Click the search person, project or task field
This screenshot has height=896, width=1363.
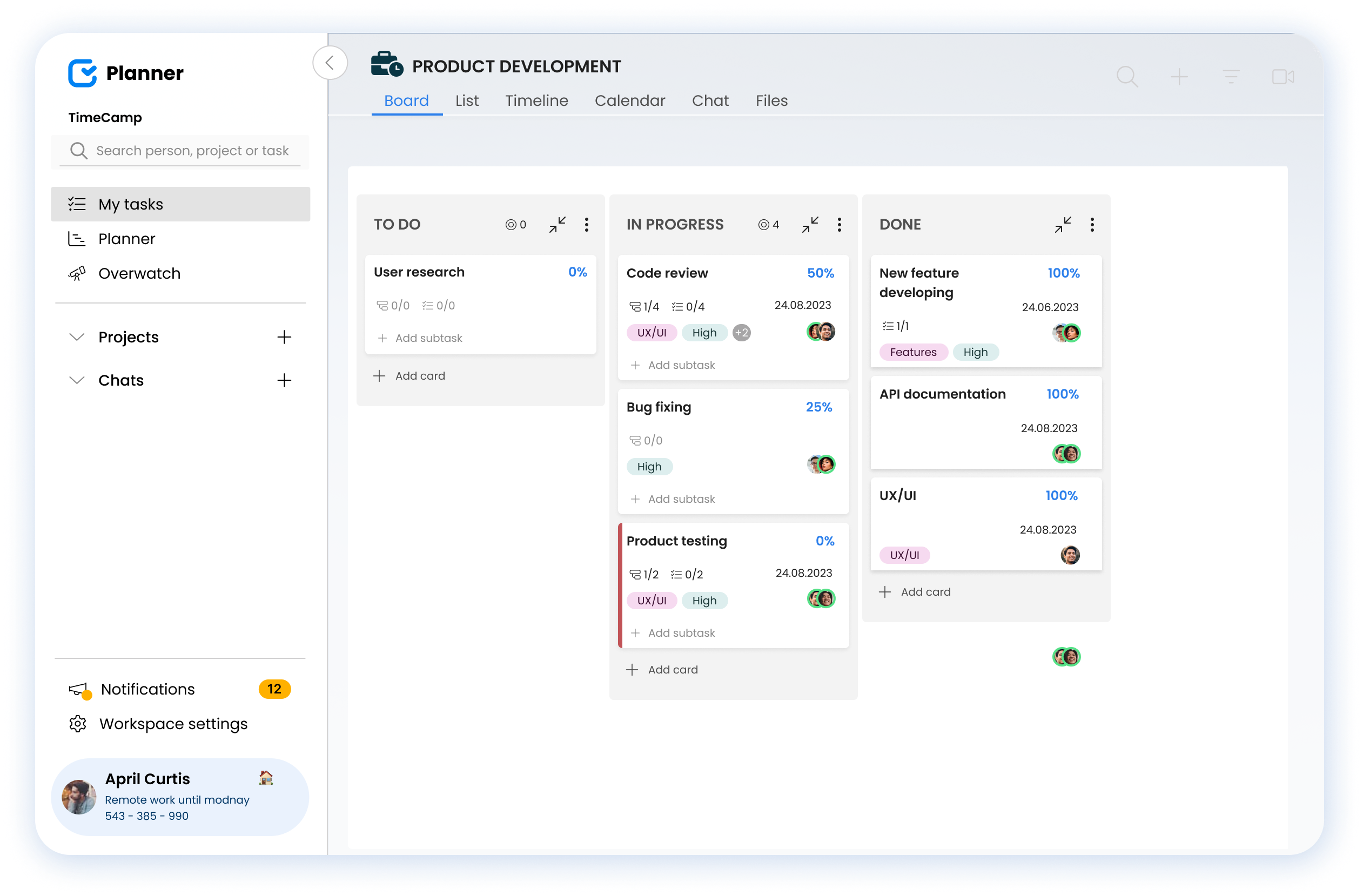[180, 151]
